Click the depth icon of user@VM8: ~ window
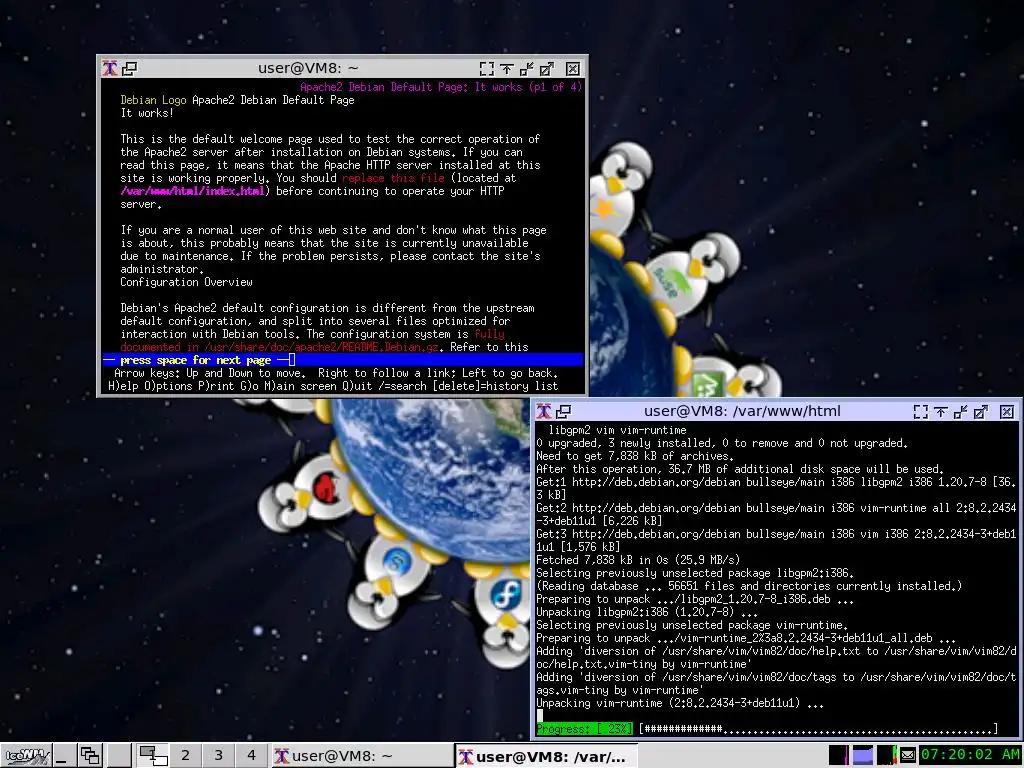This screenshot has width=1024, height=768. coord(130,68)
